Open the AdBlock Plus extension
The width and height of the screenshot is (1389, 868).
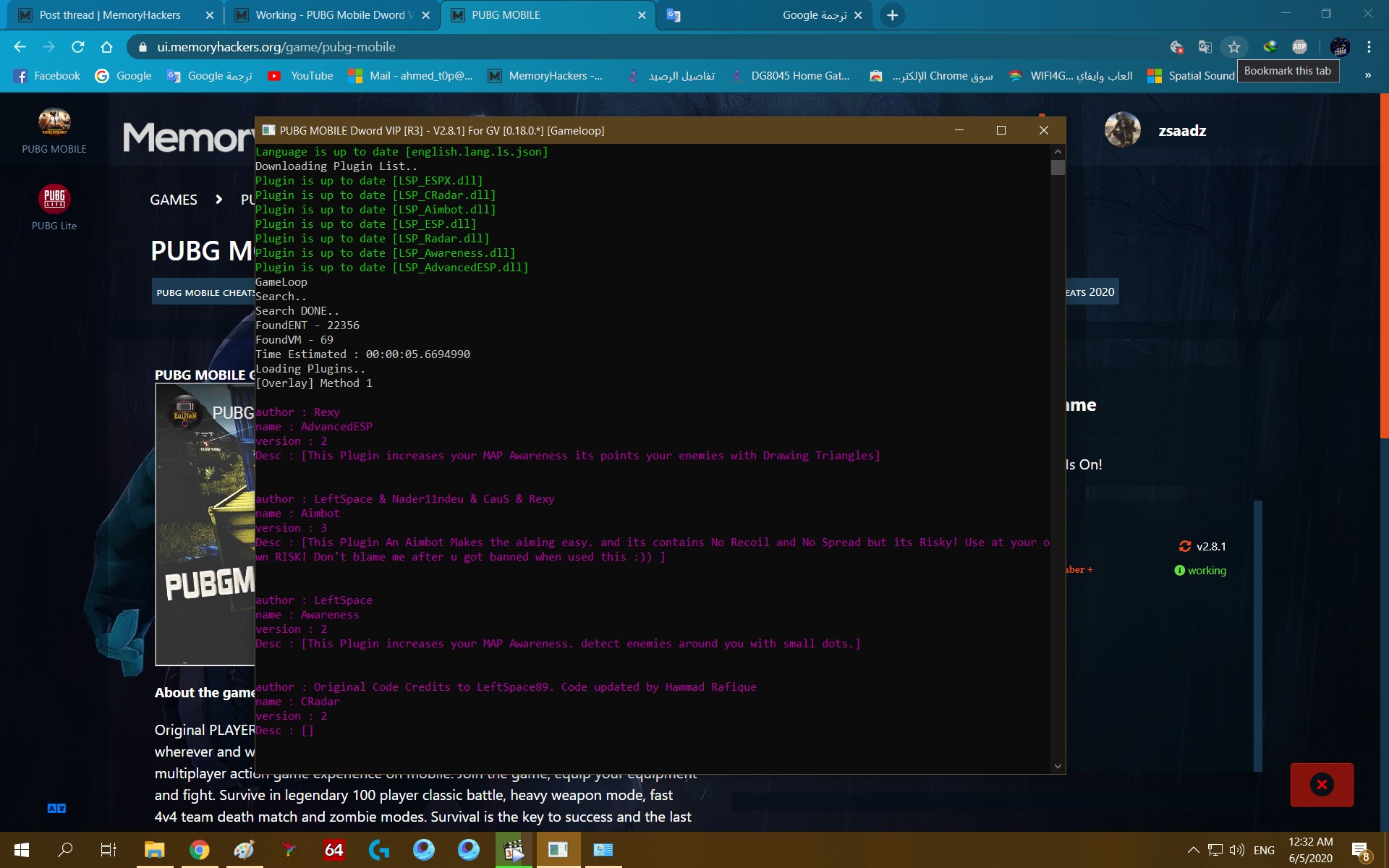tap(1299, 47)
